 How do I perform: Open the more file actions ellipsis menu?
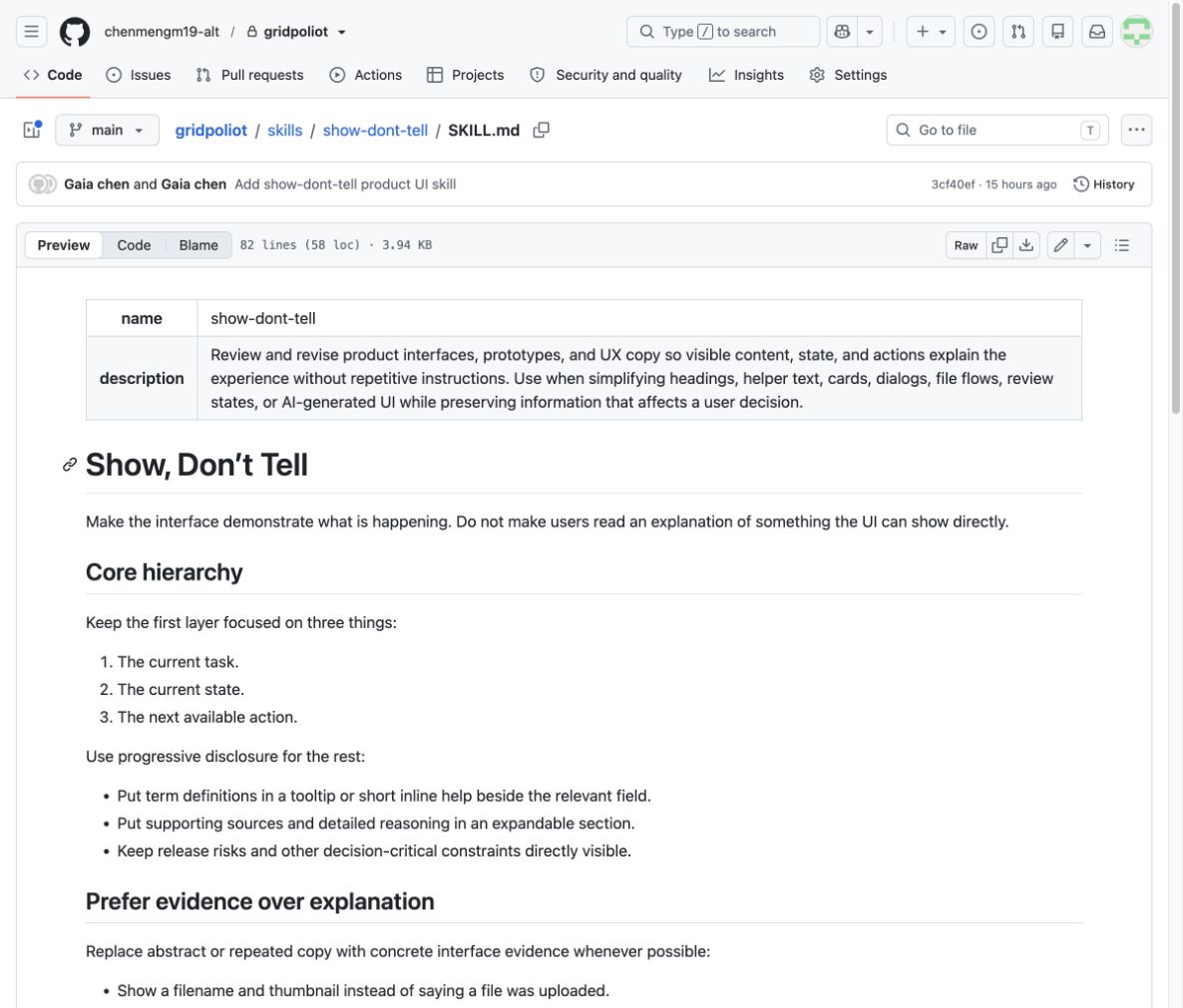[1136, 130]
